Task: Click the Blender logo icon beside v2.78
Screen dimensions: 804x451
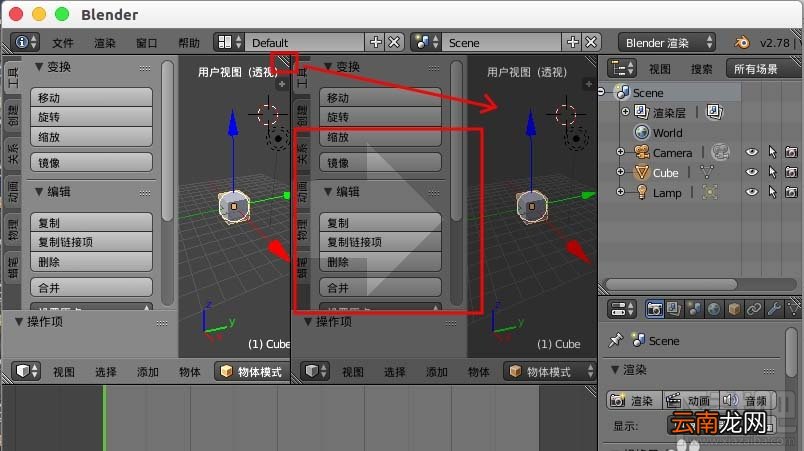Action: point(741,42)
